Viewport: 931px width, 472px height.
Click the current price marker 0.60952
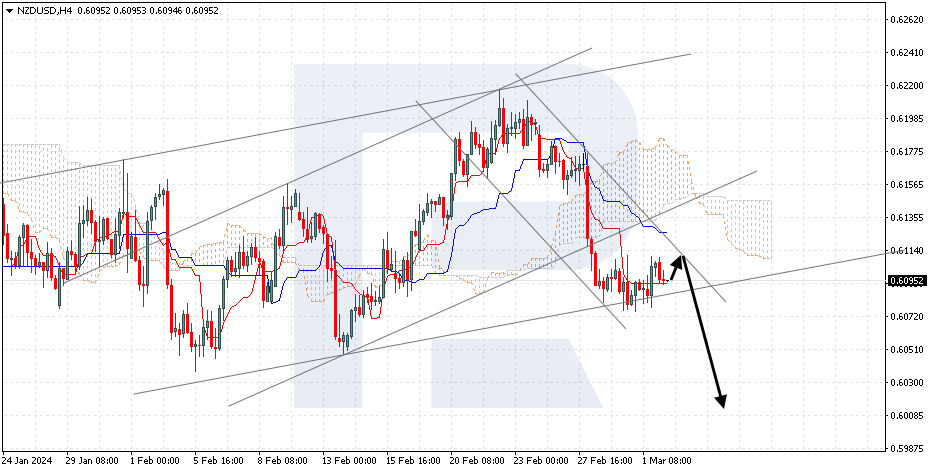pyautogui.click(x=905, y=281)
